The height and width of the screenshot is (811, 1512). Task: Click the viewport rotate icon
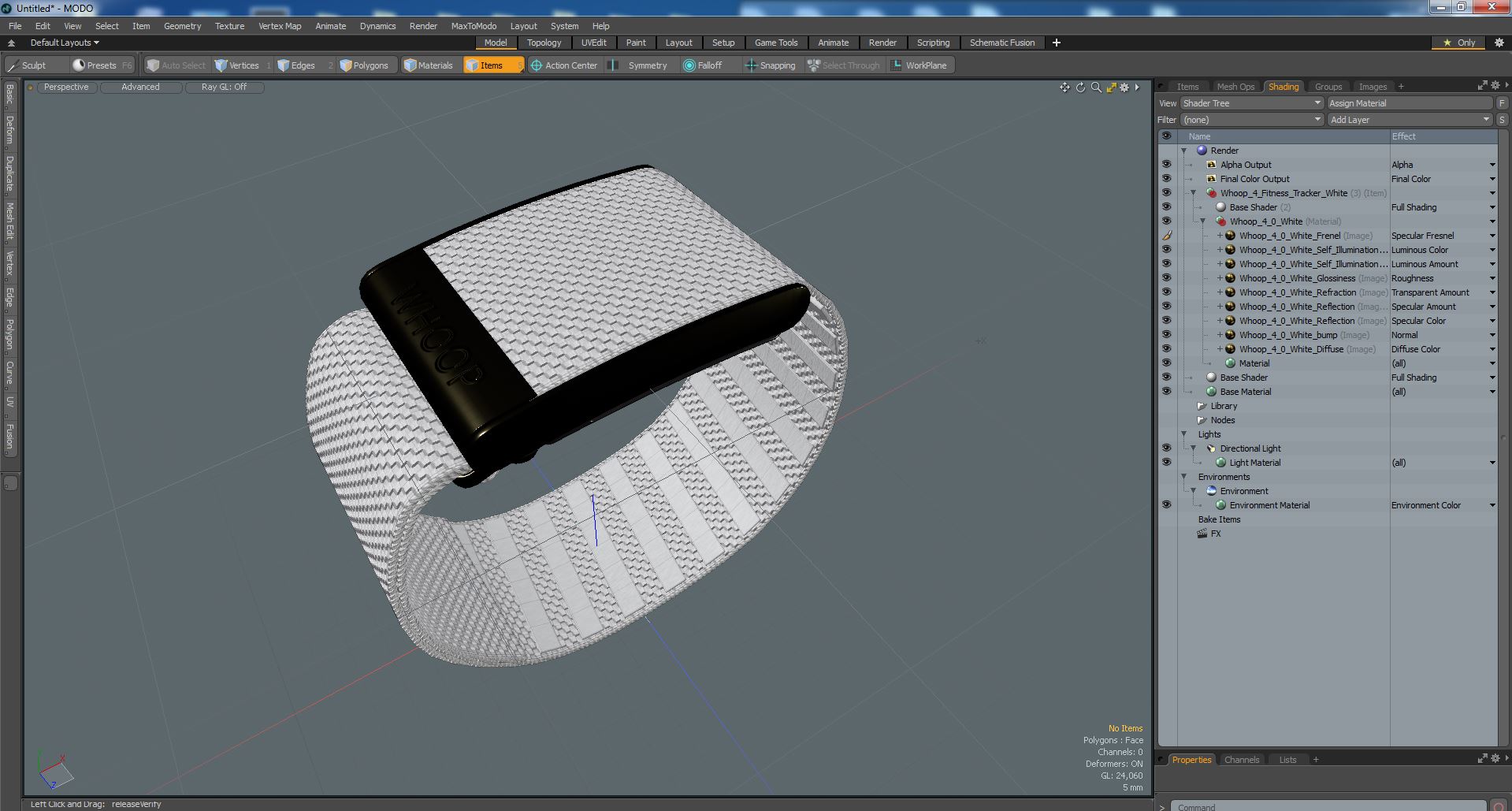tap(1080, 87)
